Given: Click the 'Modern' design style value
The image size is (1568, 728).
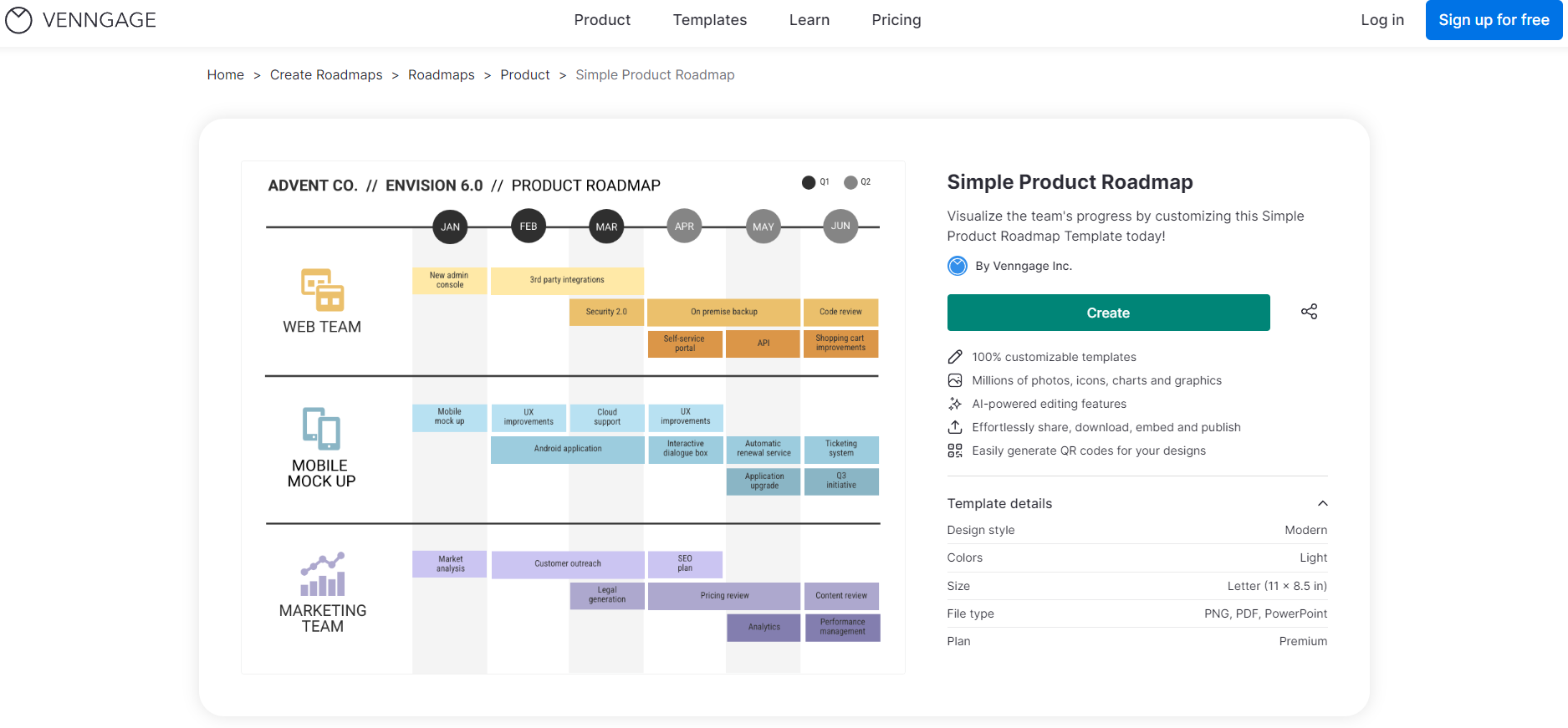Looking at the screenshot, I should (1306, 530).
